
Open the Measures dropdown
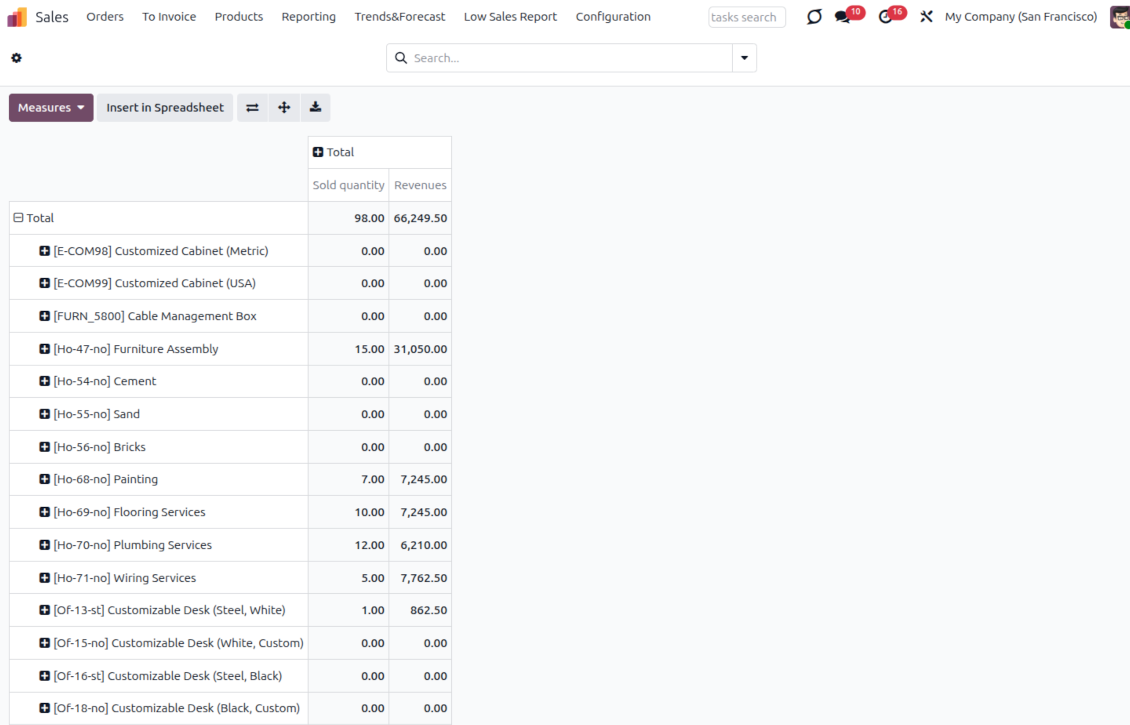pyautogui.click(x=50, y=107)
